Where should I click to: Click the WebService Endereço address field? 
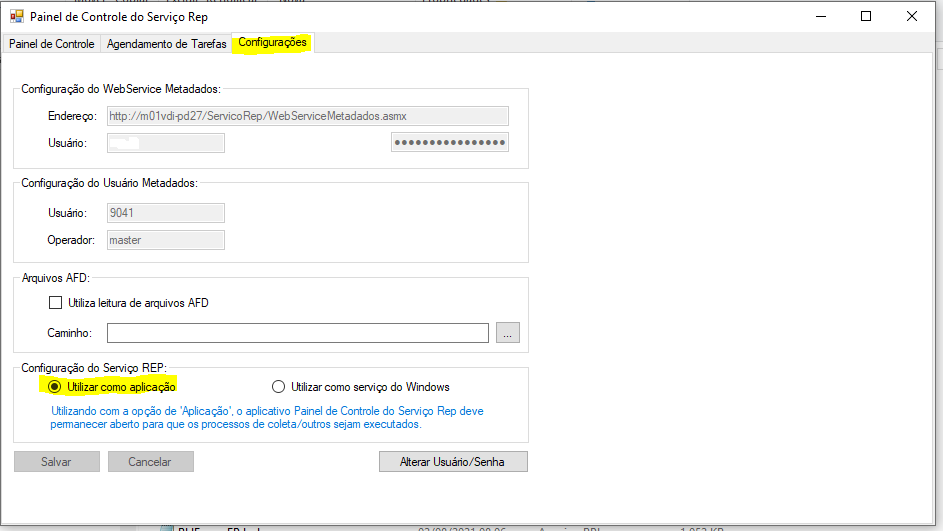[x=307, y=116]
